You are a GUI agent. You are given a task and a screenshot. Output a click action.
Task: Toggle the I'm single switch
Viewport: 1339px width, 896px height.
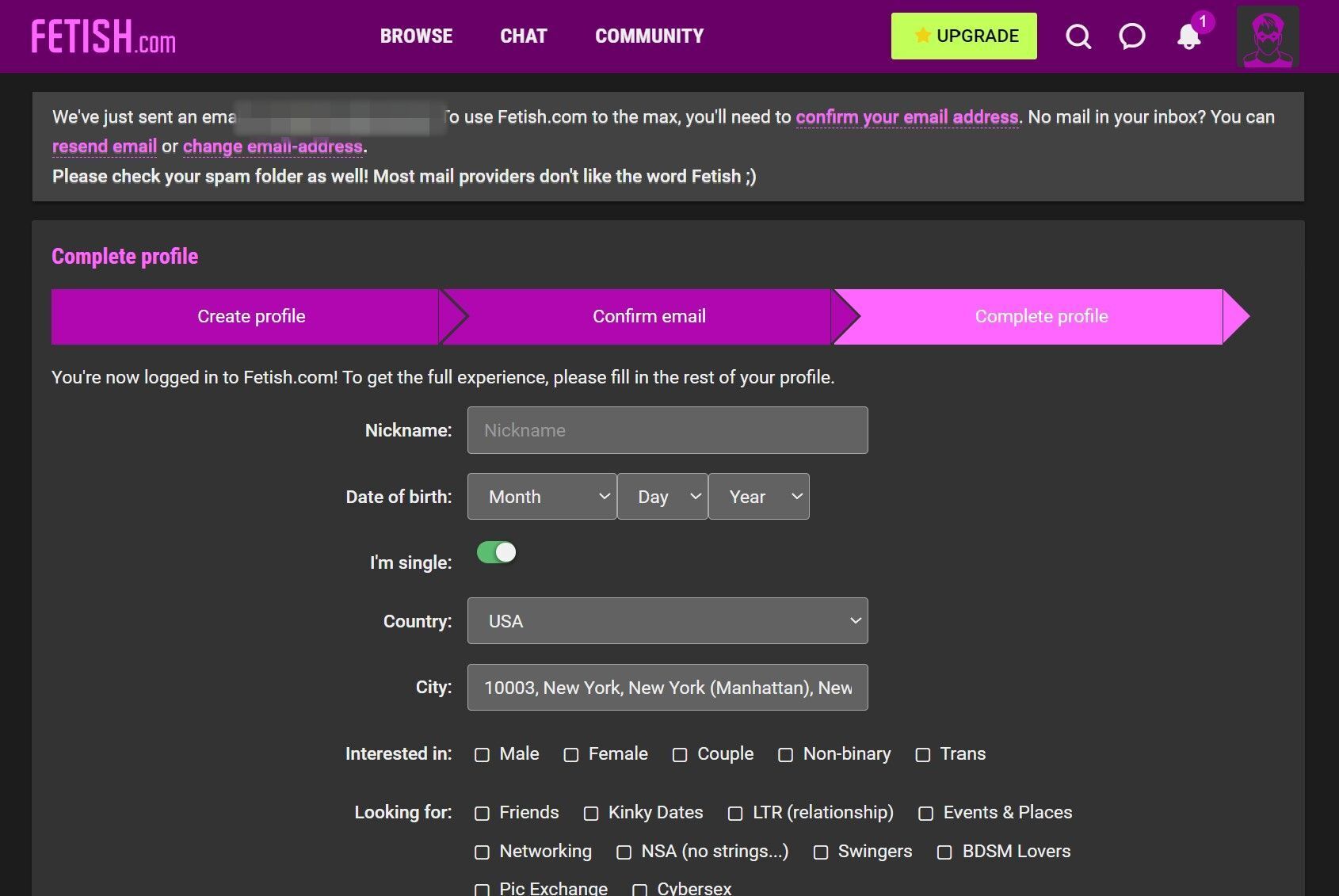tap(497, 552)
